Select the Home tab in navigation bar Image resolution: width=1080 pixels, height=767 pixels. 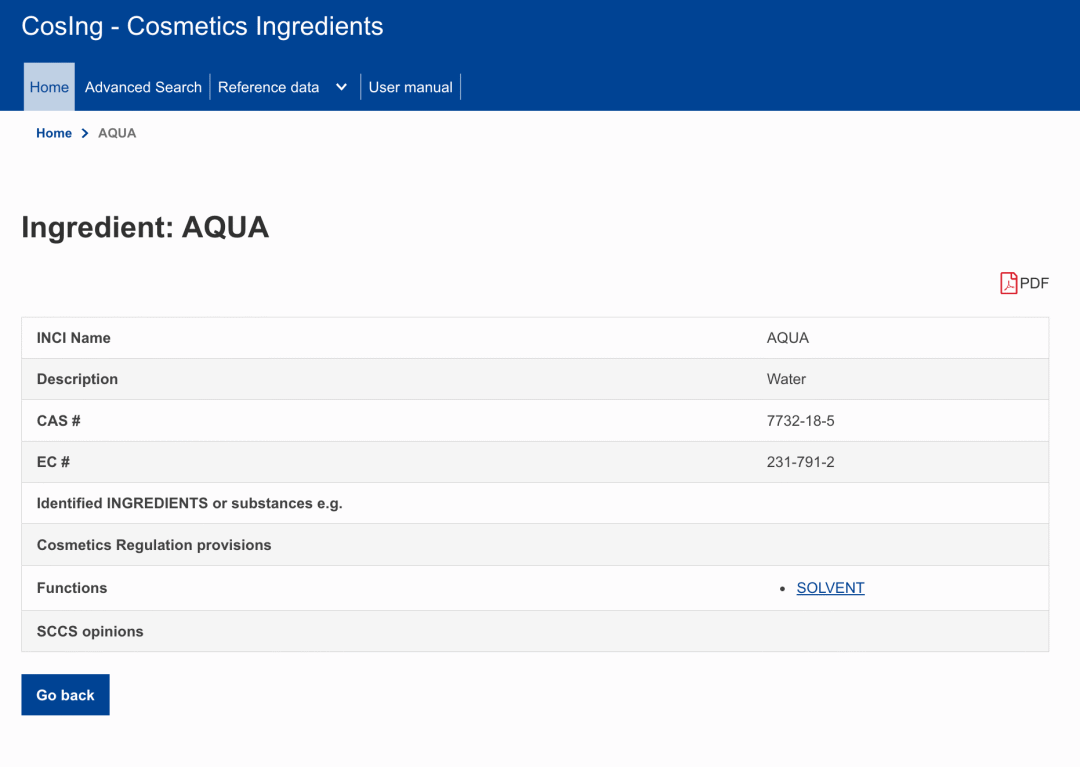coord(49,87)
